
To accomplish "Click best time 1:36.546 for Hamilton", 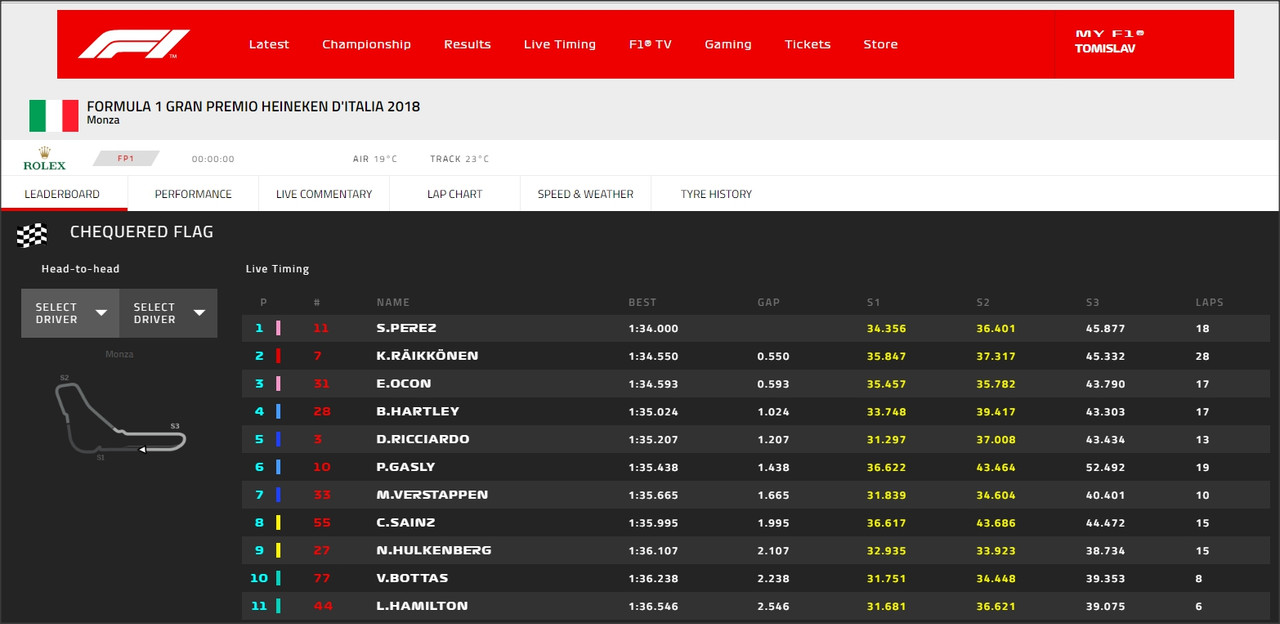I will (653, 606).
